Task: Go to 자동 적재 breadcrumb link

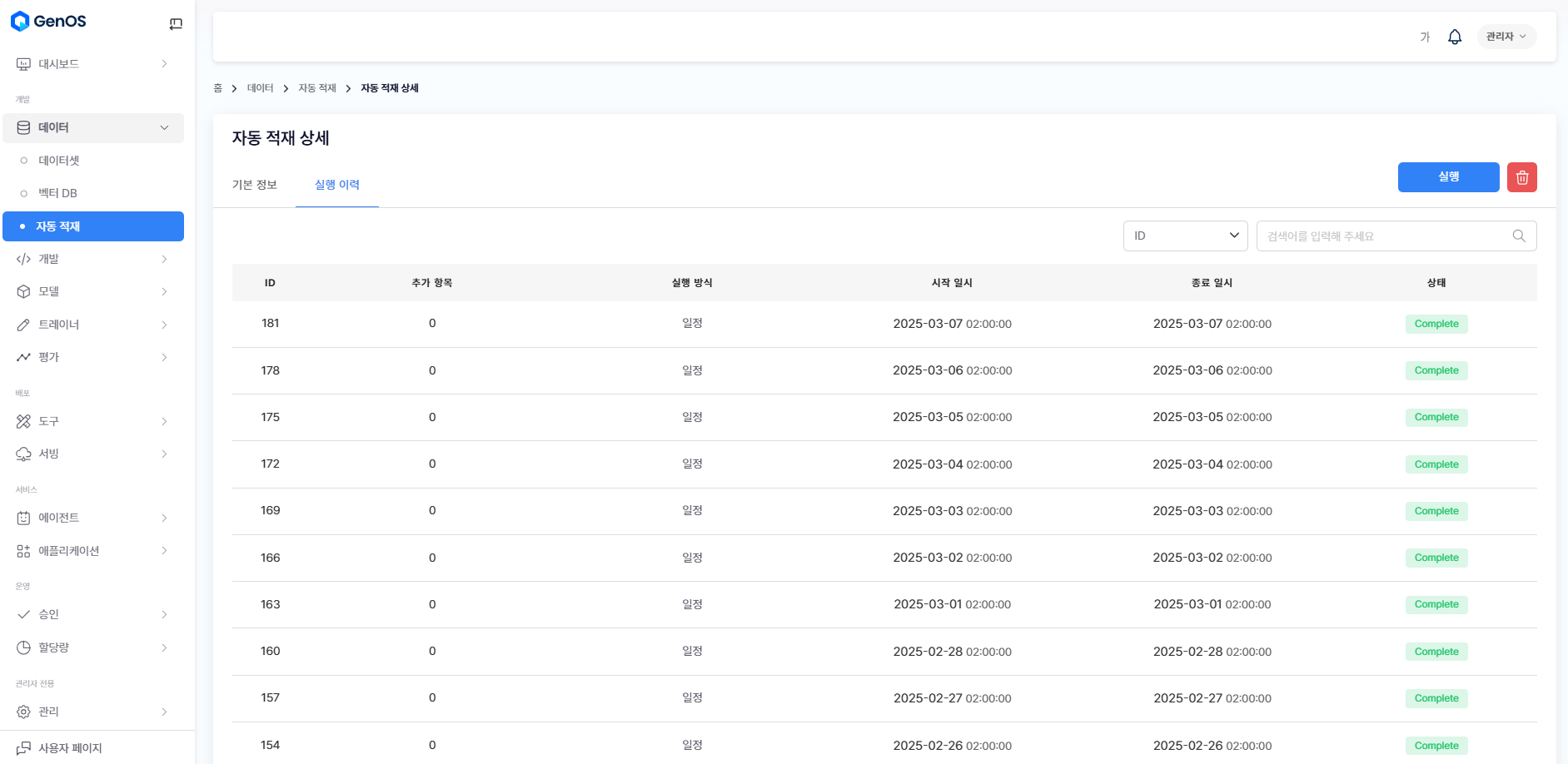Action: point(317,88)
